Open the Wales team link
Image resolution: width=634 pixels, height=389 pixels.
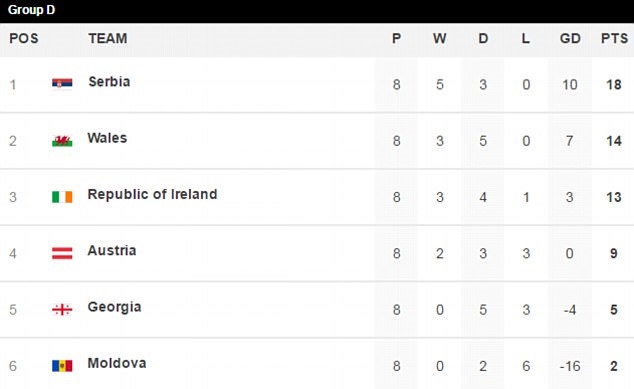coord(107,138)
